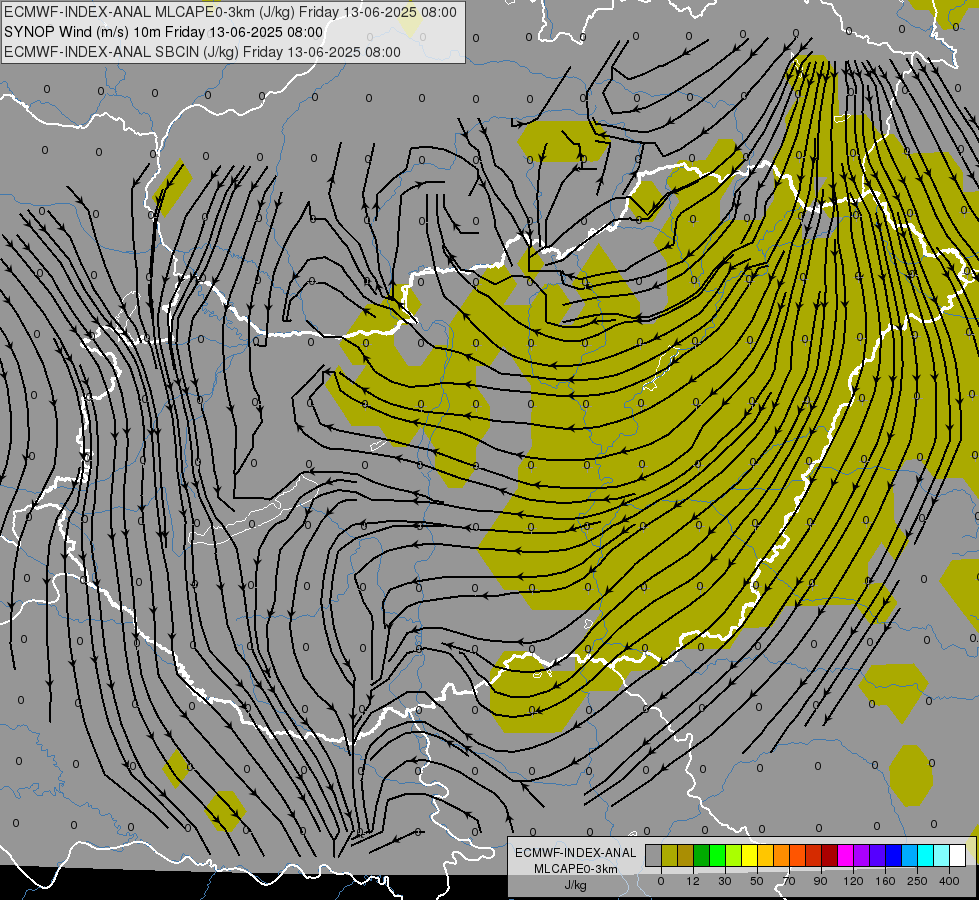Click the pure yellow legend swatch
The width and height of the screenshot is (979, 900).
[750, 855]
